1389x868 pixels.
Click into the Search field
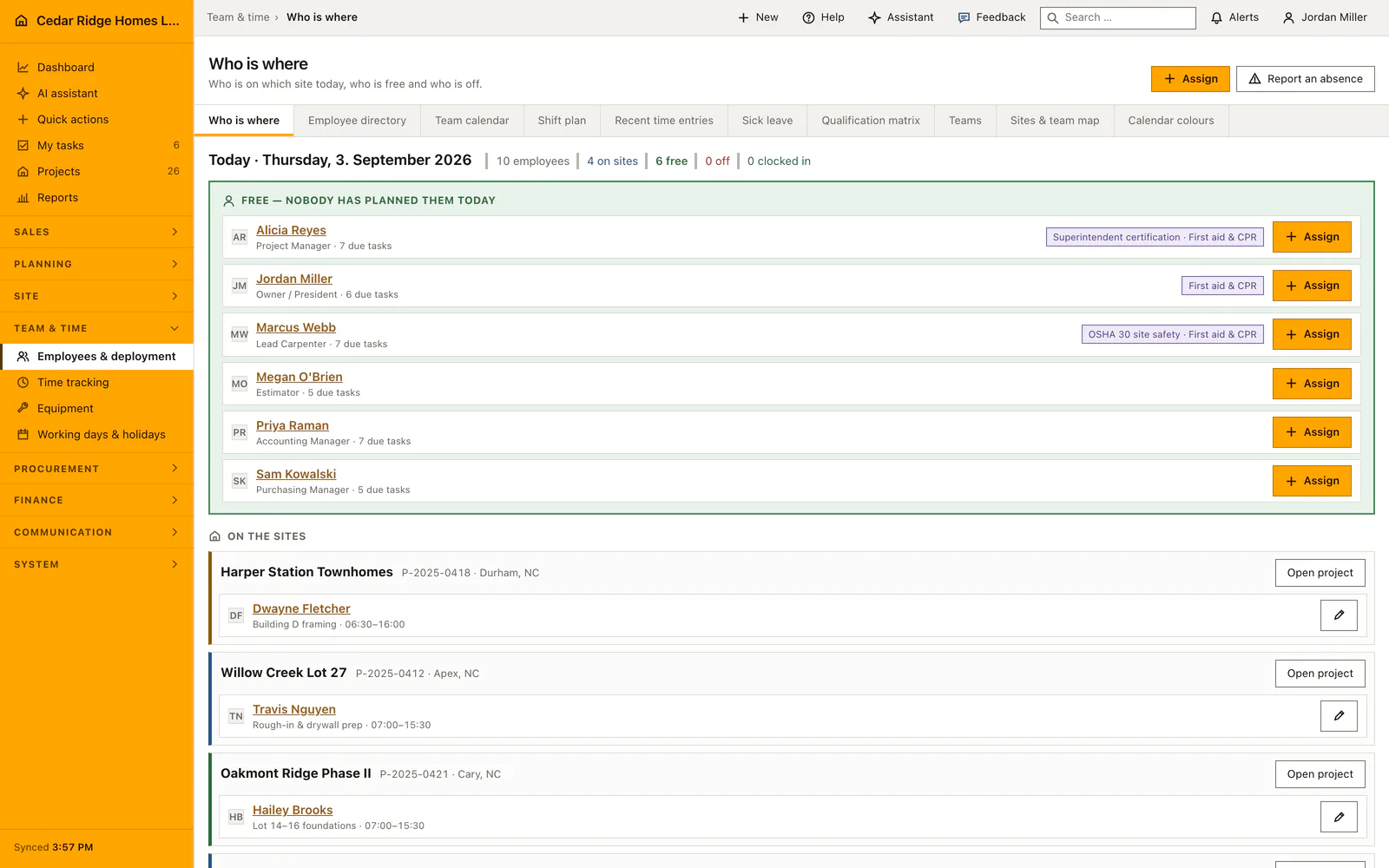[x=1118, y=17]
